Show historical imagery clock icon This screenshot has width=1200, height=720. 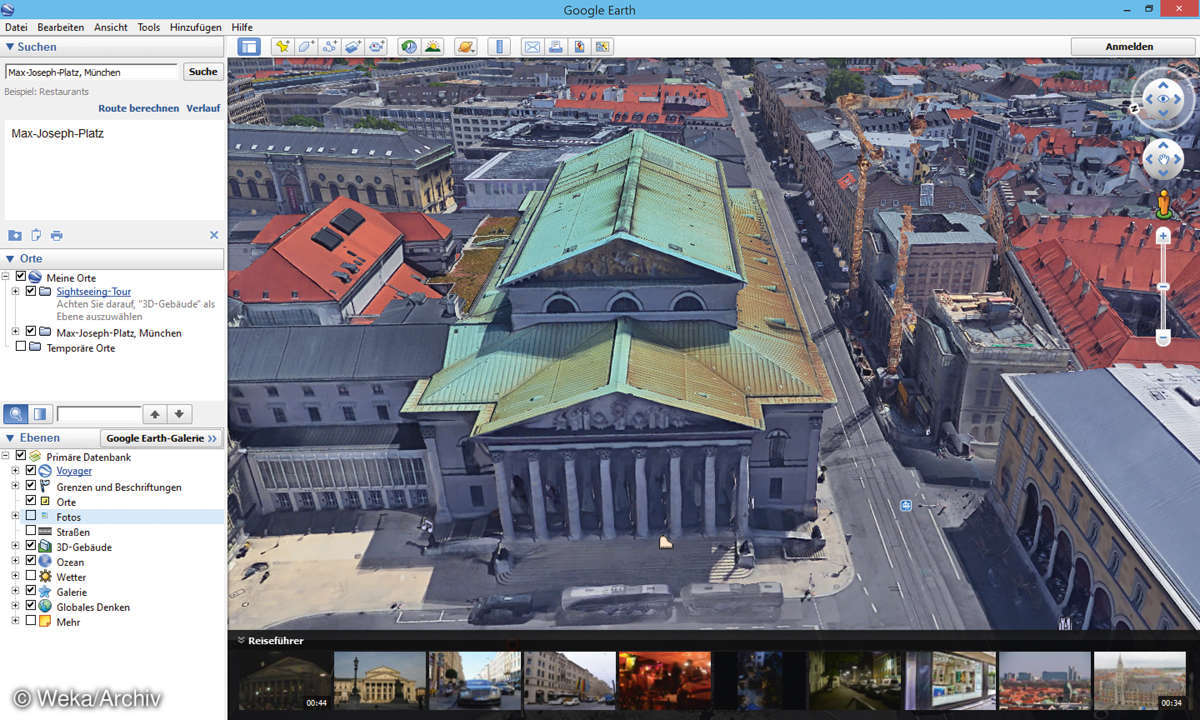point(409,46)
